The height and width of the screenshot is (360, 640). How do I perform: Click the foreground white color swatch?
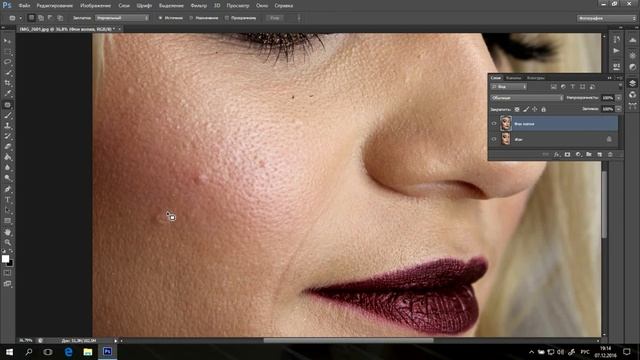tap(5, 259)
